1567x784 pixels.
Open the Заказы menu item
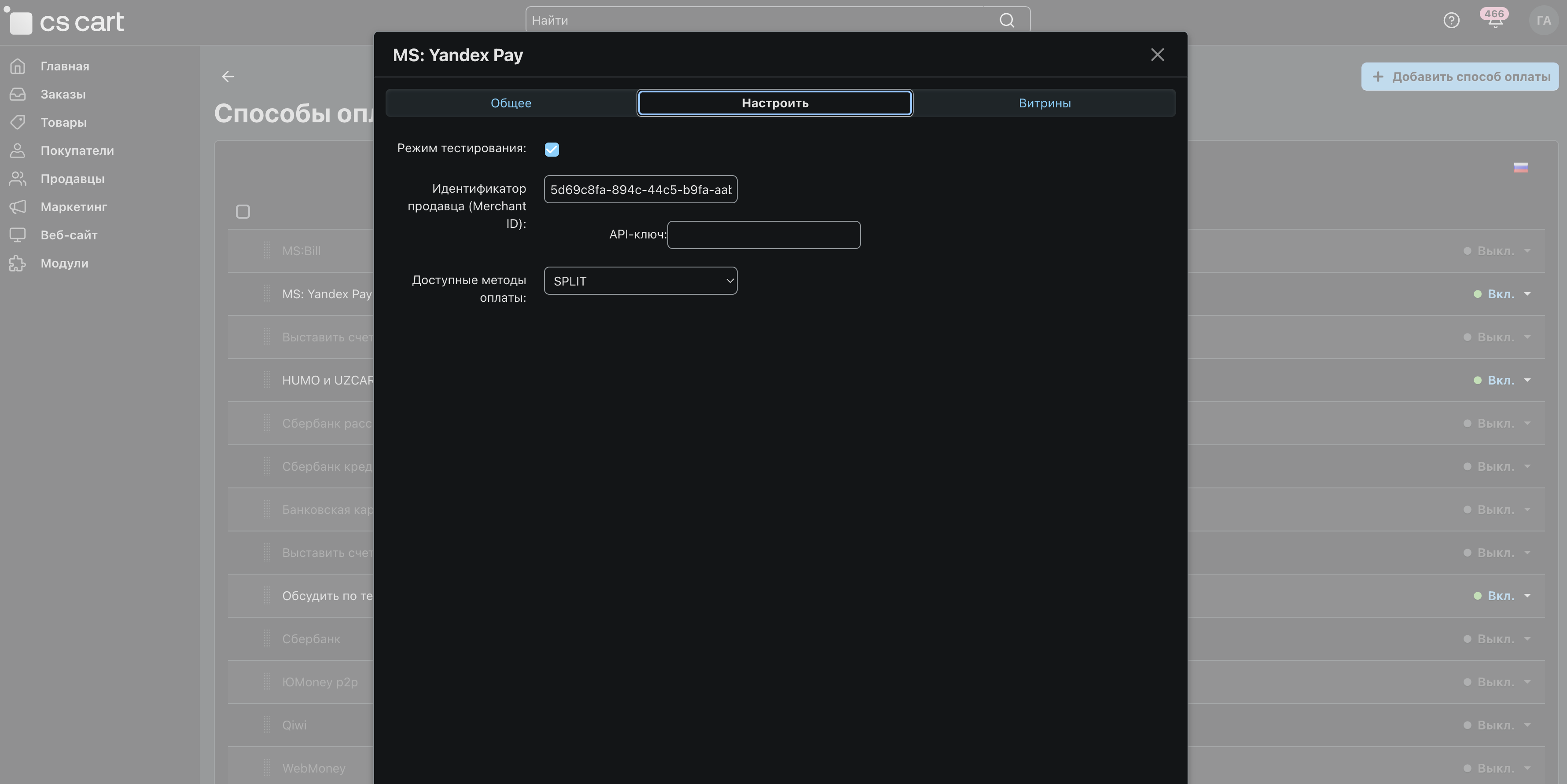coord(63,94)
